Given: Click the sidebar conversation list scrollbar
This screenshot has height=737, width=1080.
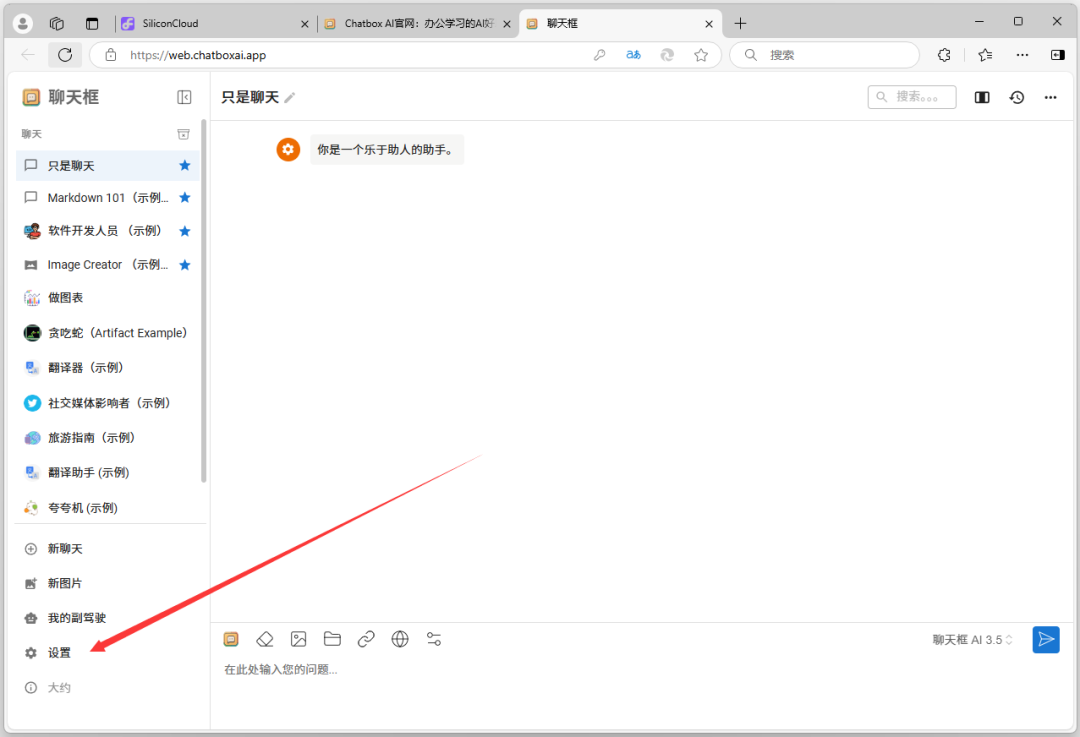Looking at the screenshot, I should (x=203, y=301).
